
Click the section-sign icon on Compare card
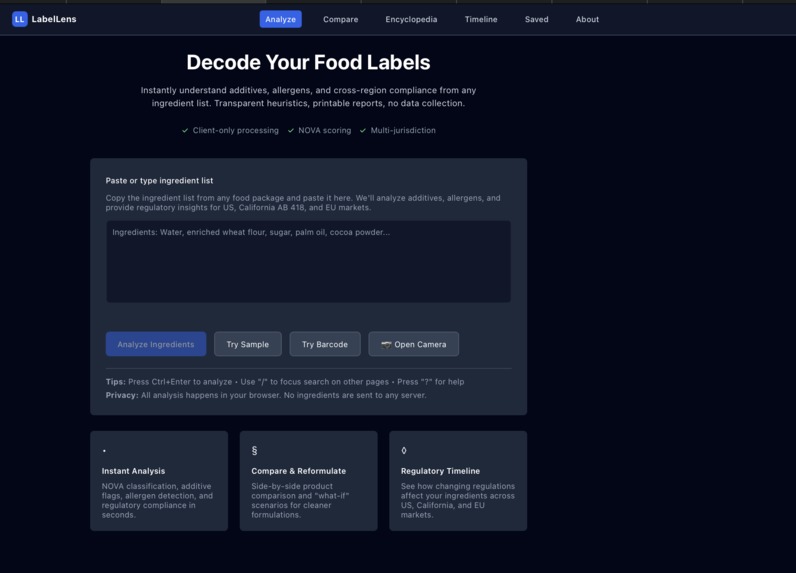coord(254,450)
